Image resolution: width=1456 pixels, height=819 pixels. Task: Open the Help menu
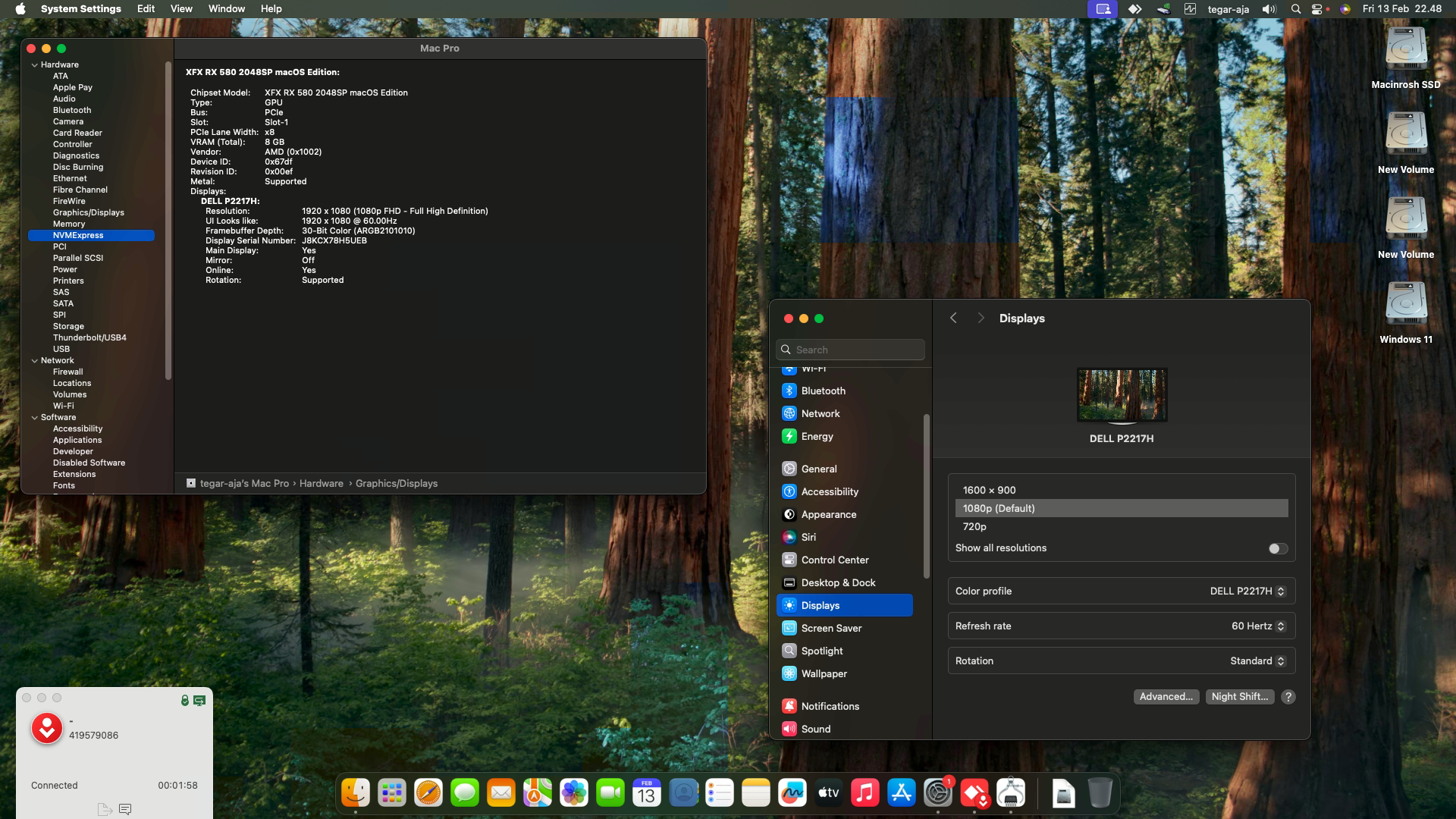pyautogui.click(x=271, y=9)
